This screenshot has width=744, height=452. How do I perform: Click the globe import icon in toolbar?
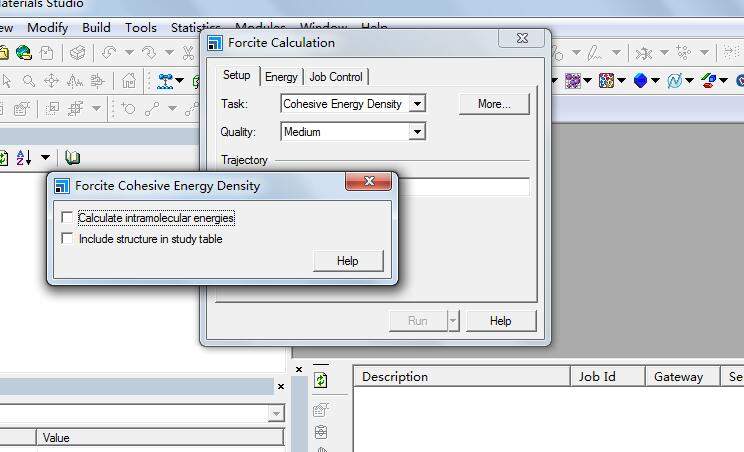pos(23,53)
